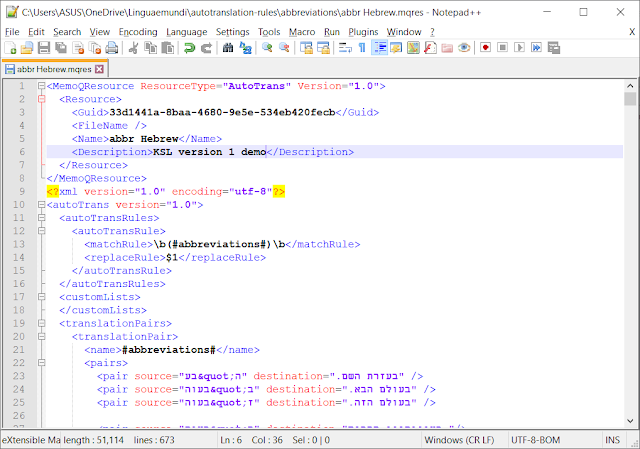This screenshot has width=640, height=449.
Task: Click the Synchronize Vertical Scrolling icon
Action: [306, 48]
